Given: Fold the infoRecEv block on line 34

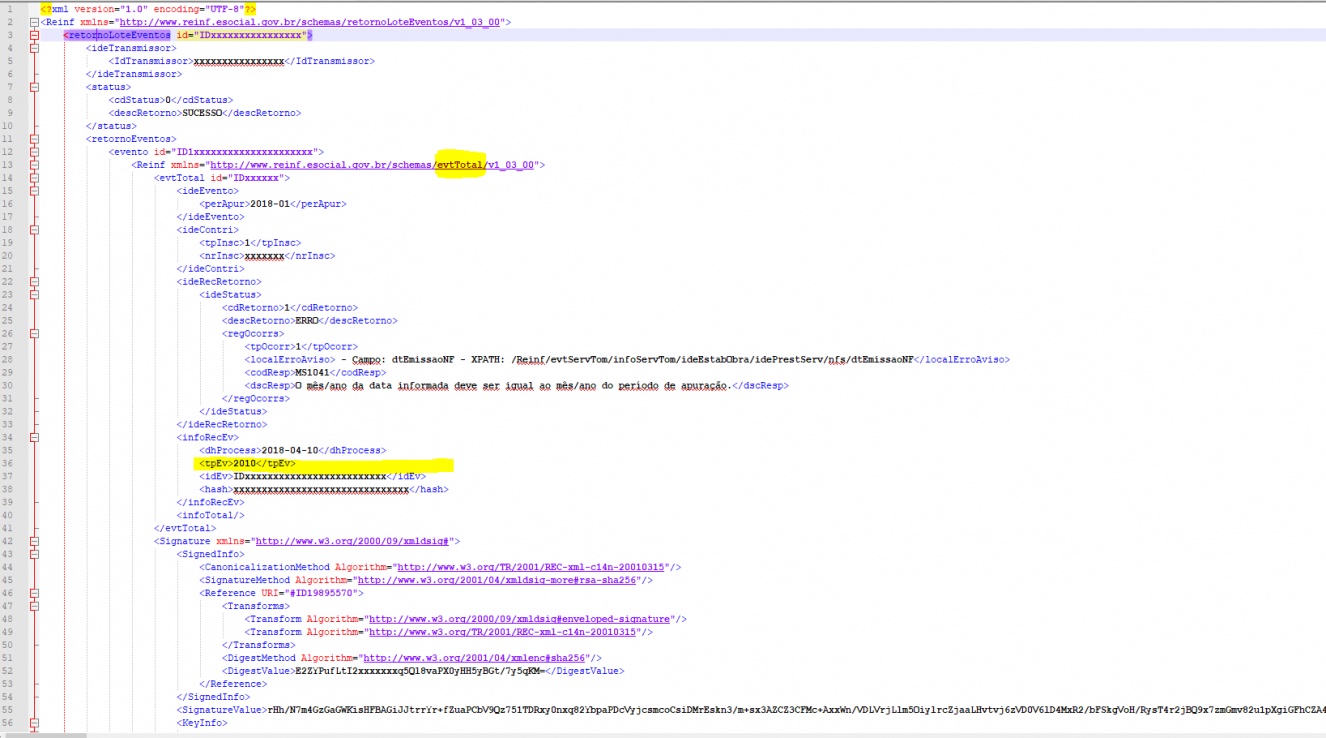Looking at the screenshot, I should pyautogui.click(x=35, y=437).
